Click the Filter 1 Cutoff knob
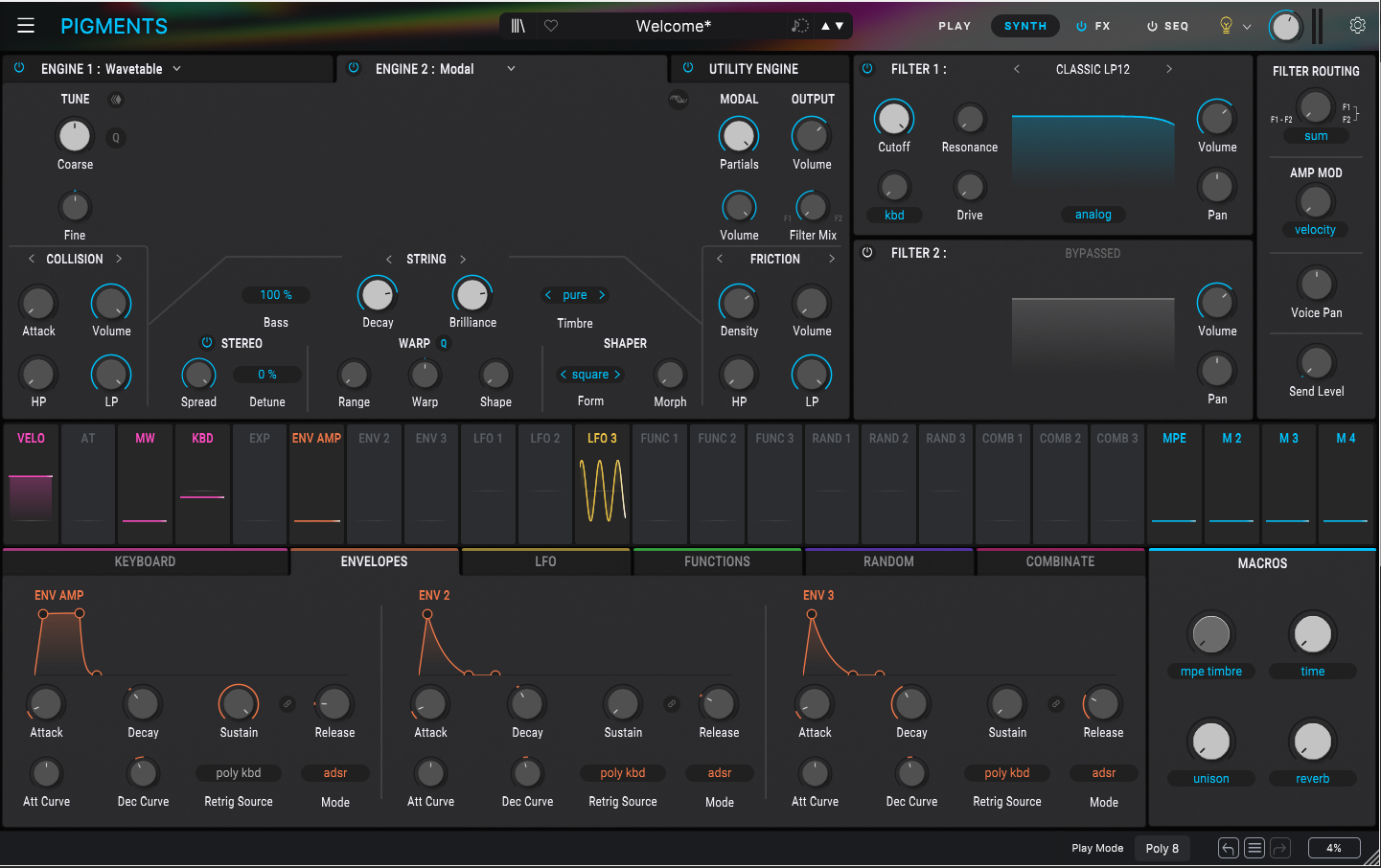Viewport: 1381px width, 868px height. click(x=894, y=119)
